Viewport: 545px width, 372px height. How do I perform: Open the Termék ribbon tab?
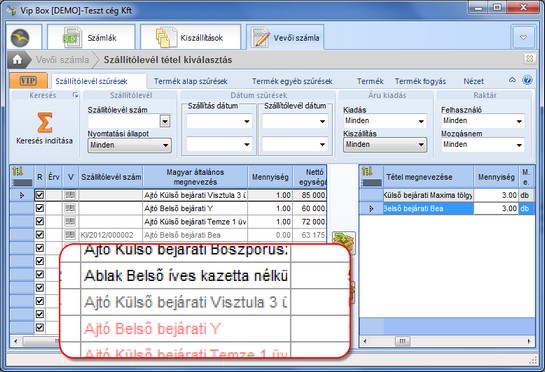tap(370, 81)
